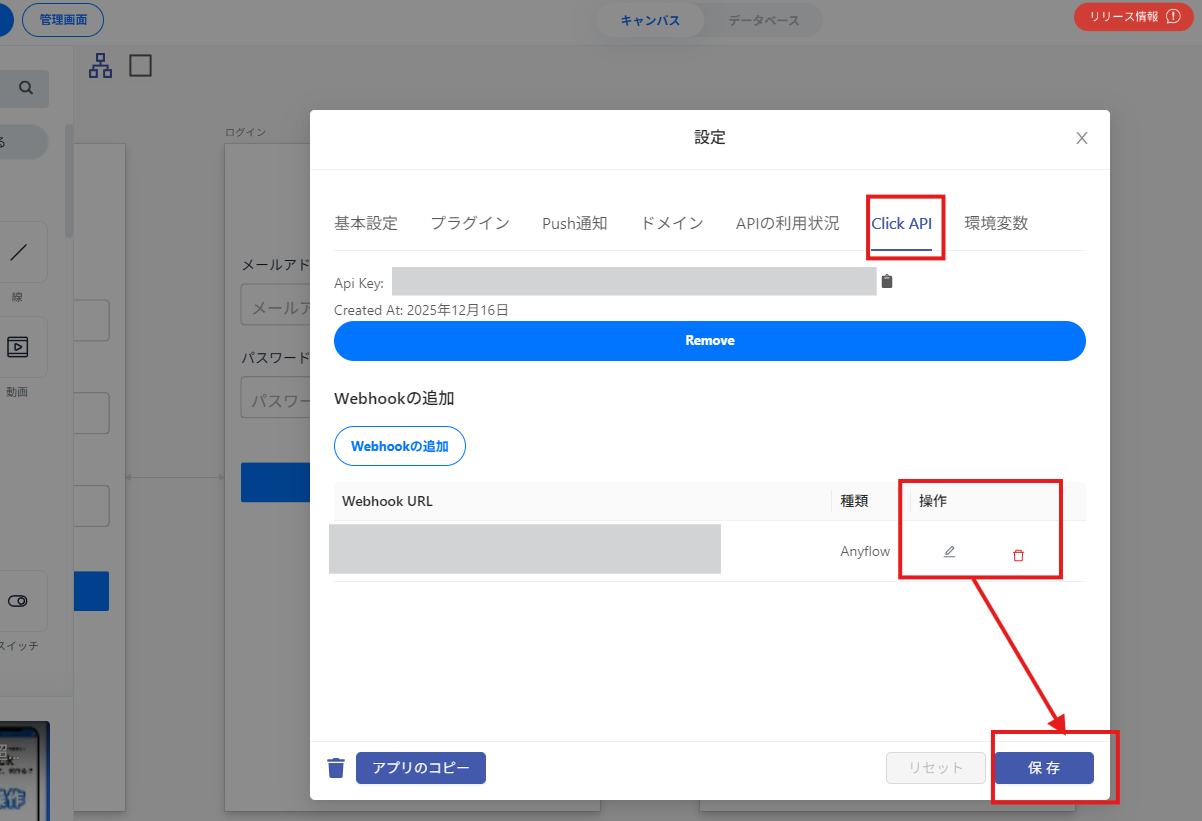Edit the Anyflow webhook via pencil icon
Screen dimensions: 1202x821
pos(949,552)
